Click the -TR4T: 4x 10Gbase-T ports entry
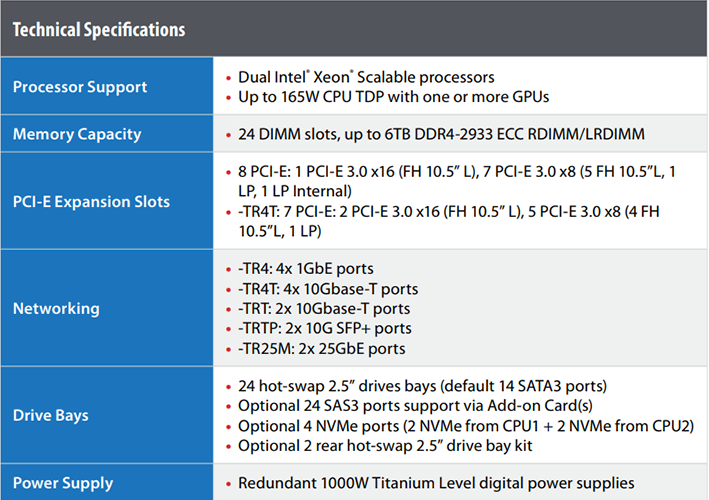709x500 pixels. 328,289
